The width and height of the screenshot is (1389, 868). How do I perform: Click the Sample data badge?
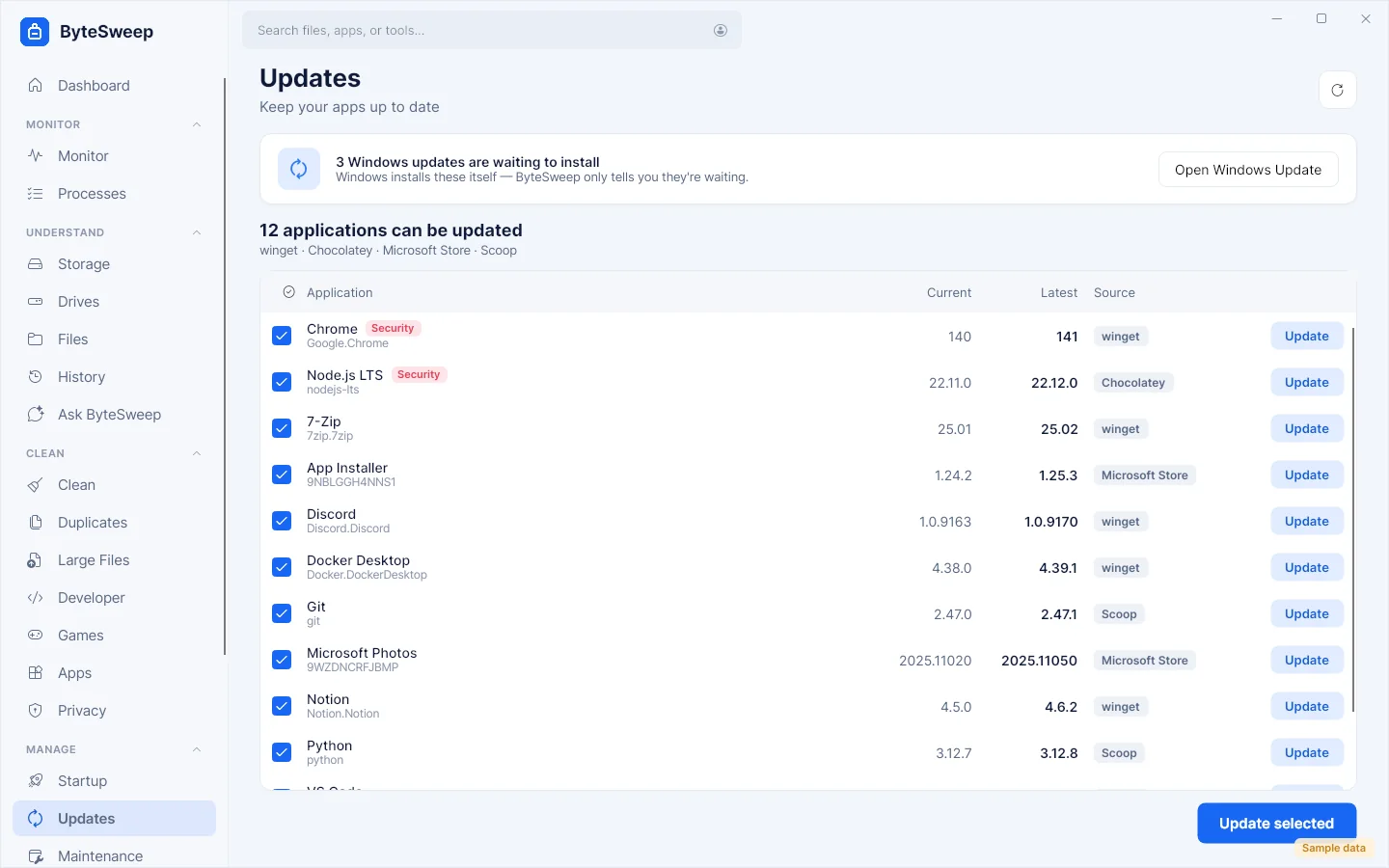coord(1334,848)
